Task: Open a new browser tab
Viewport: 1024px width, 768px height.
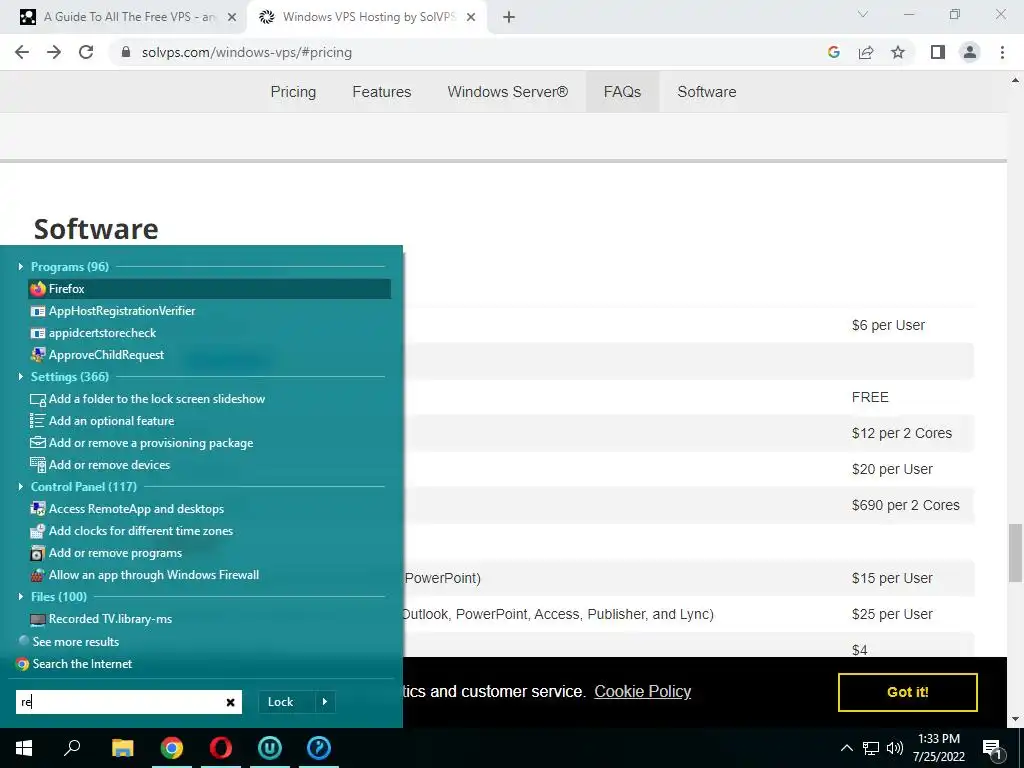Action: tap(509, 17)
